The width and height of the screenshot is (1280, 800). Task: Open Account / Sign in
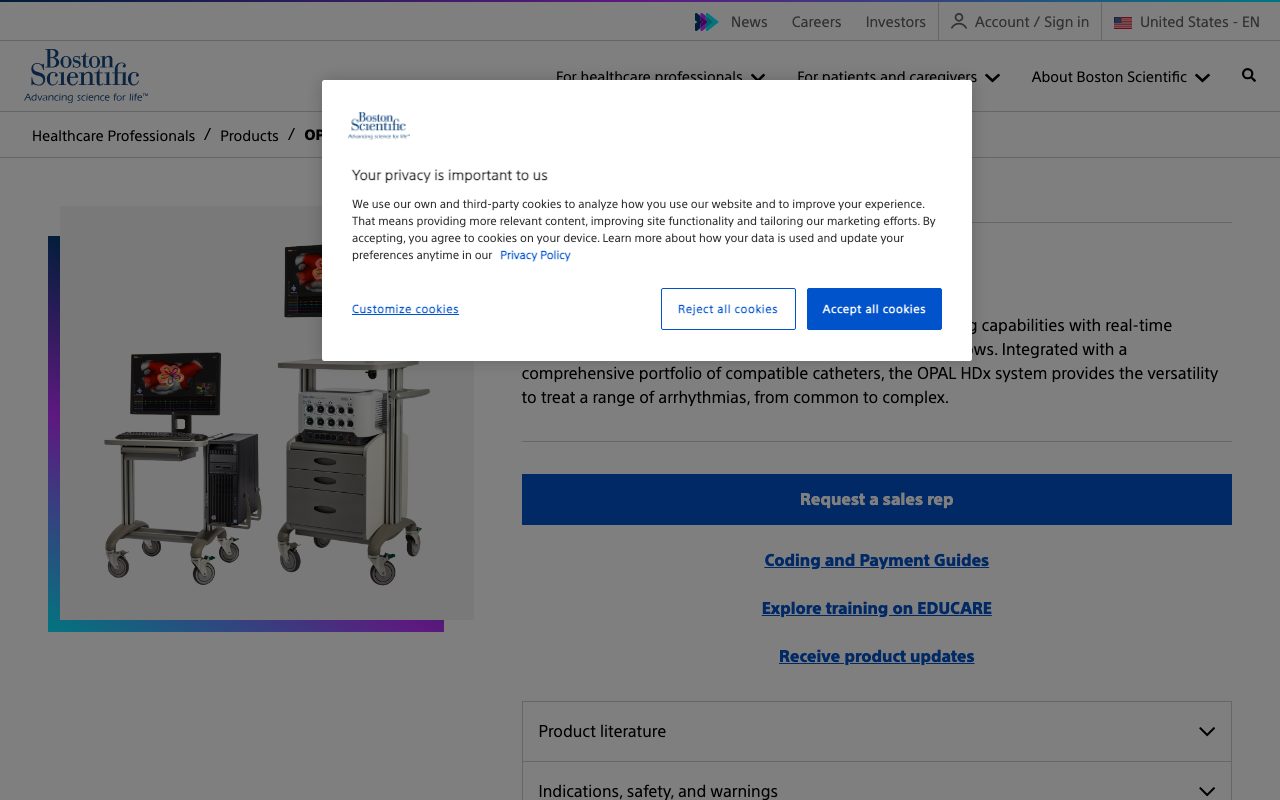click(x=1020, y=22)
